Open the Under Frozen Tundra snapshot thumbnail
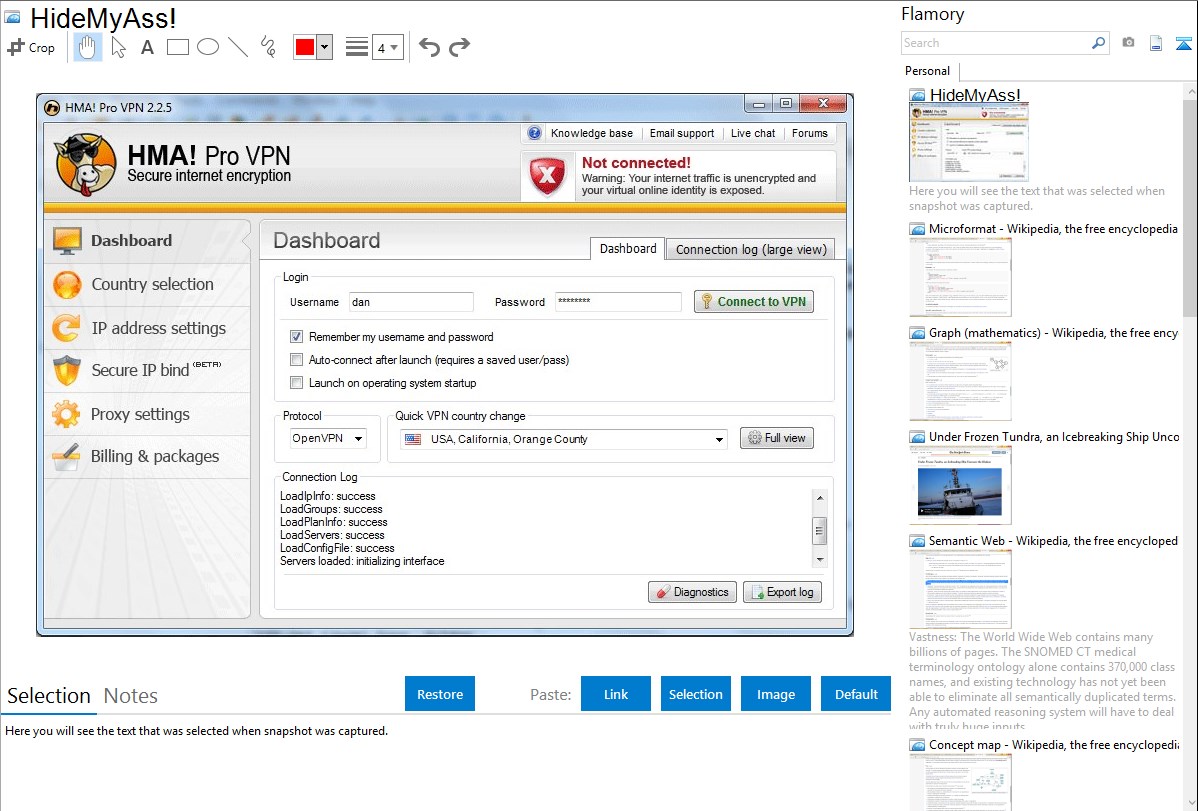This screenshot has height=811, width=1198. [960, 485]
